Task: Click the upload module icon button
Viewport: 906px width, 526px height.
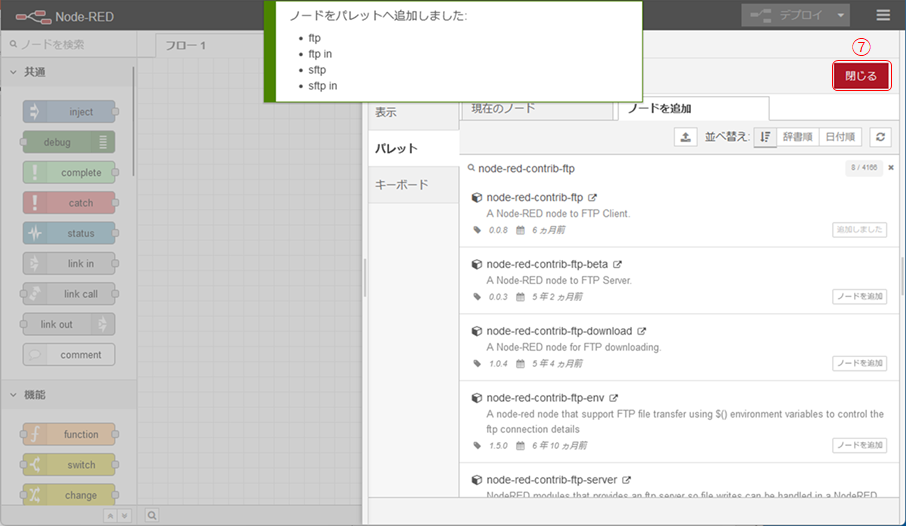Action: click(686, 138)
